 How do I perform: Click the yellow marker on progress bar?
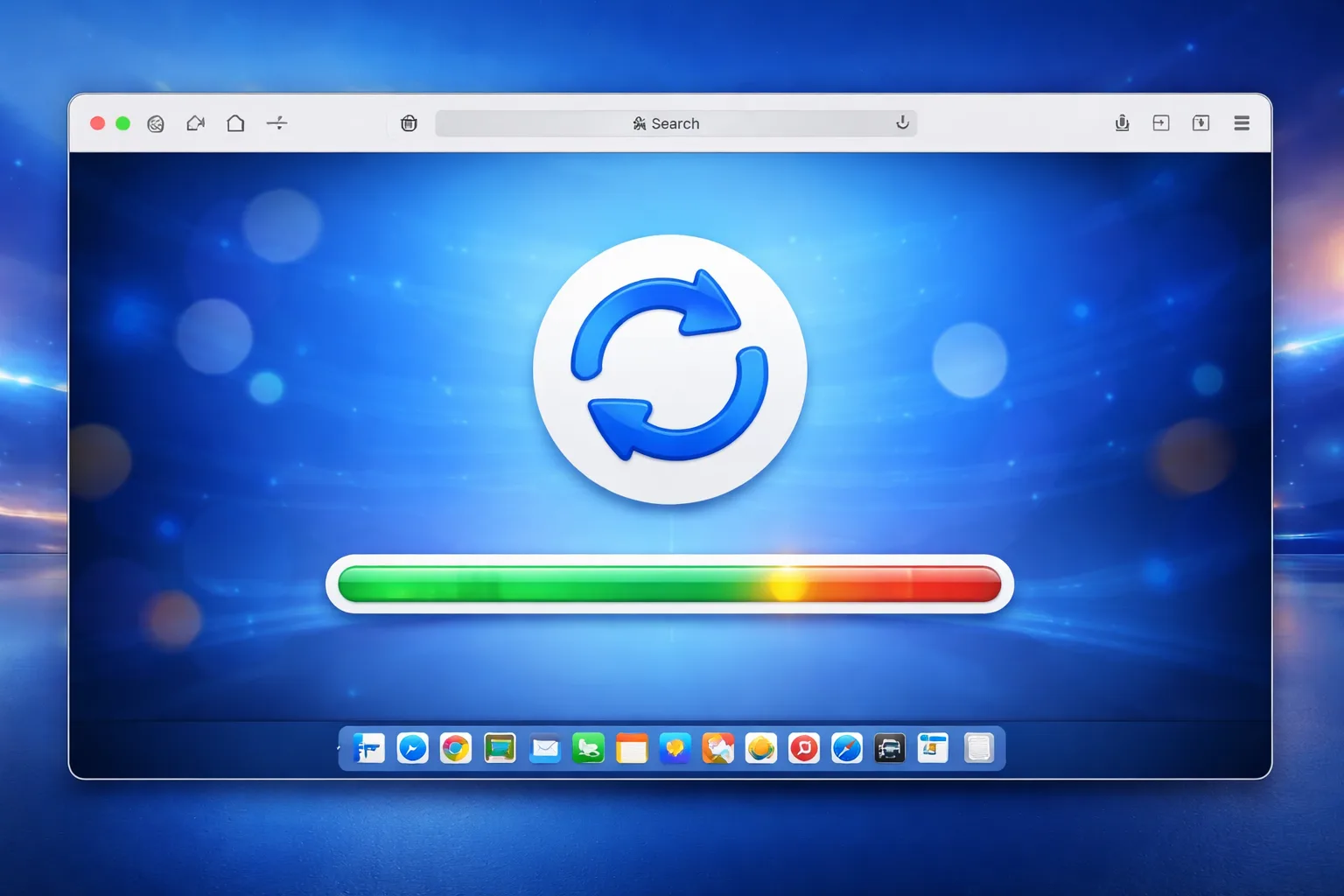tap(787, 584)
